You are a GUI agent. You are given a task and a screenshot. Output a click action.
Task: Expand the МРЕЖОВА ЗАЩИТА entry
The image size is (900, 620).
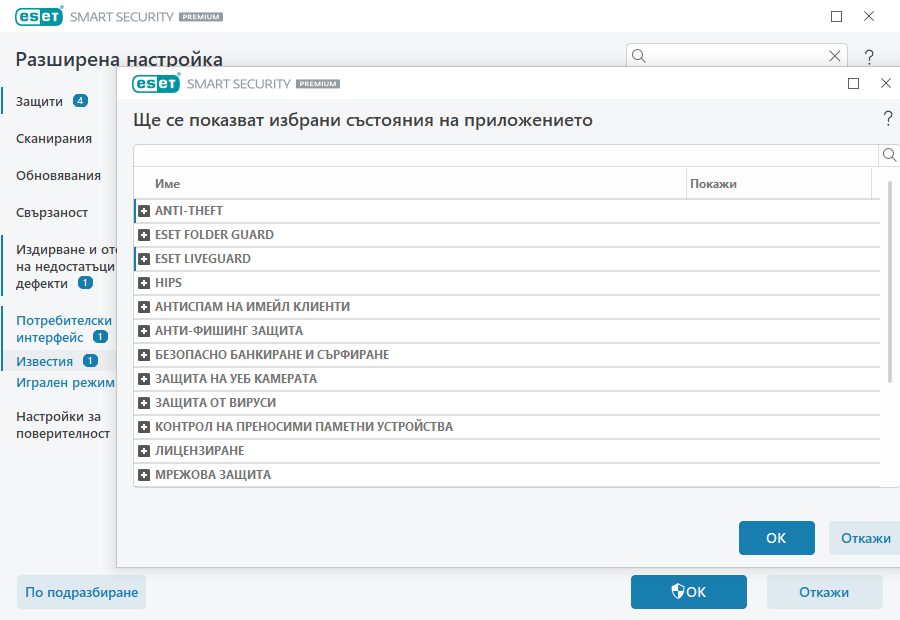143,474
